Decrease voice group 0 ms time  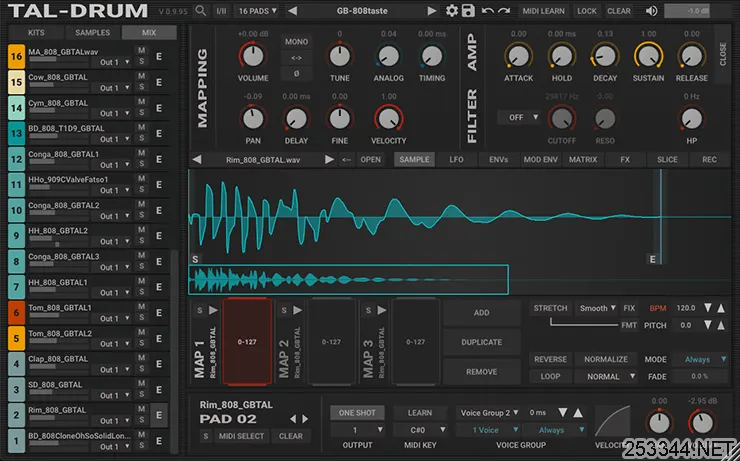(563, 413)
